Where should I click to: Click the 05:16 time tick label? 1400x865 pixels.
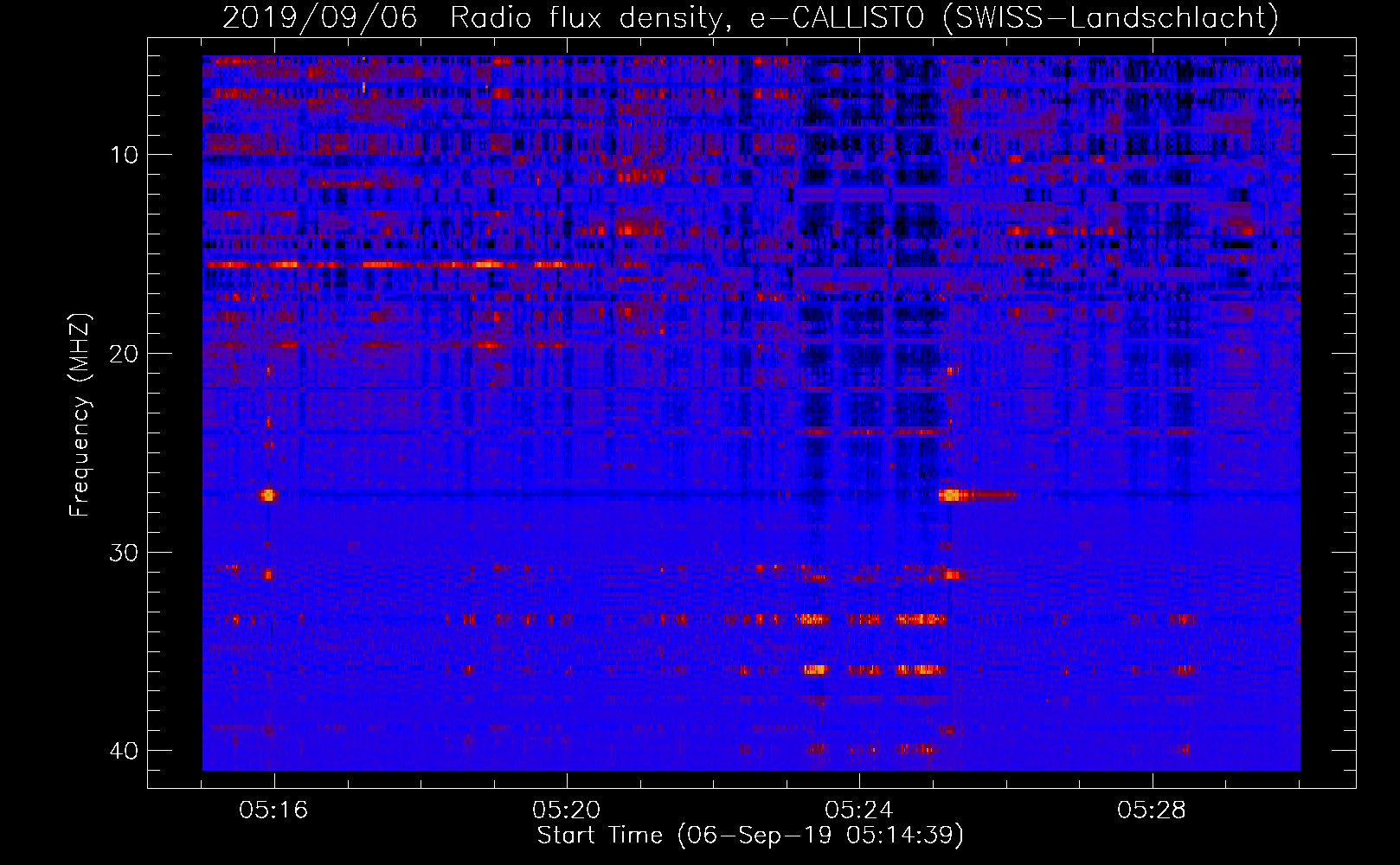tap(274, 810)
